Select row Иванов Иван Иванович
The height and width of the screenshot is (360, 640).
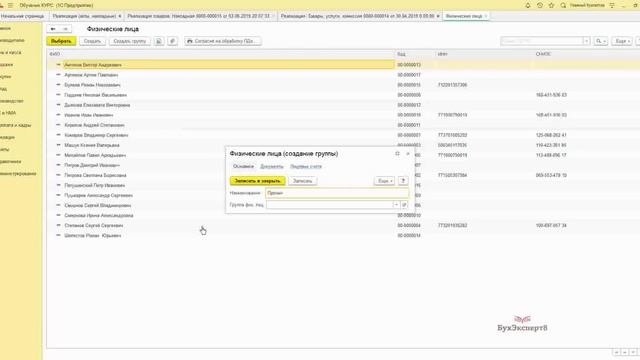coord(343,115)
